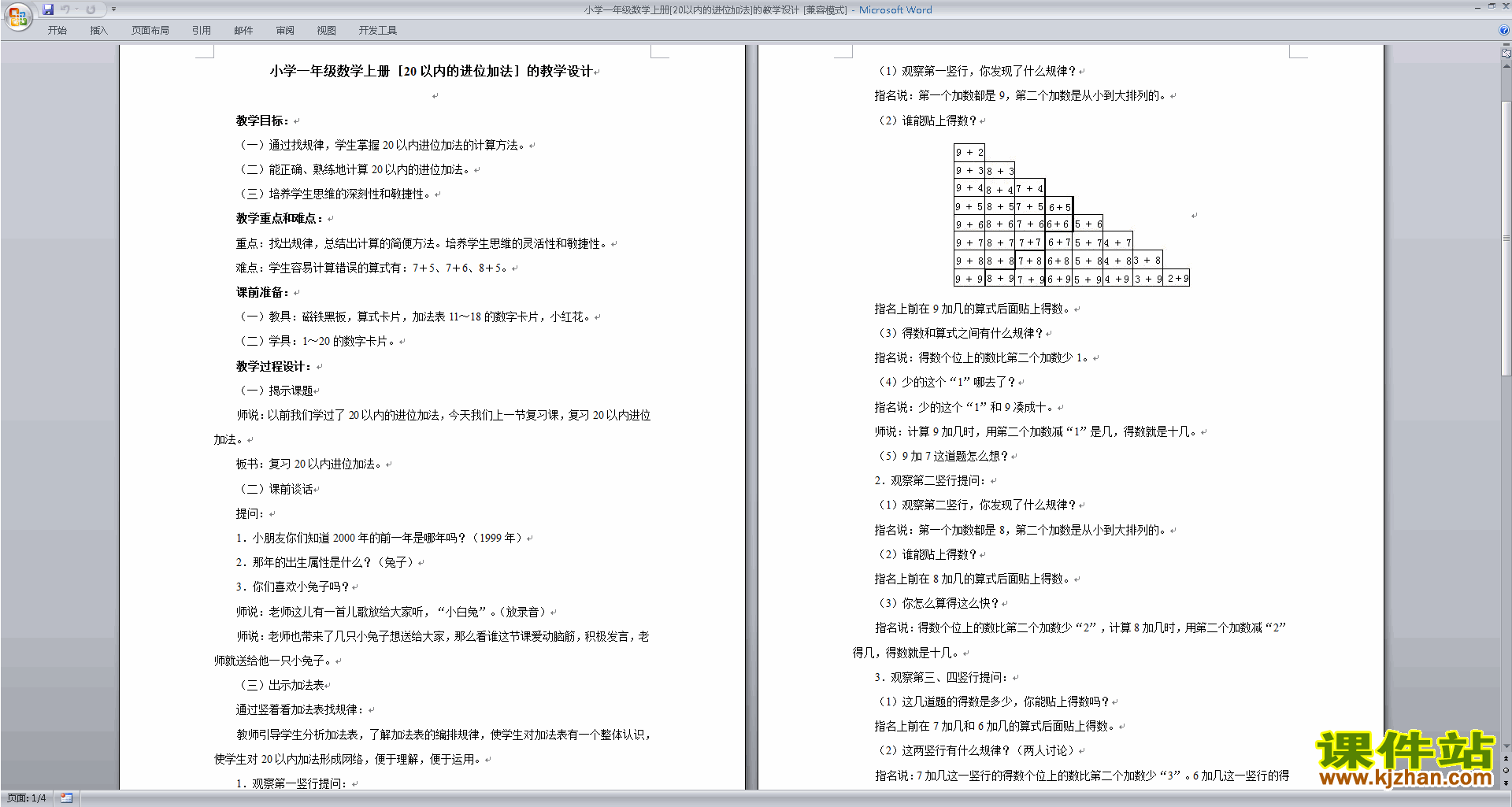Switch to the 页面布局 tab
The height and width of the screenshot is (807, 1512).
click(150, 31)
